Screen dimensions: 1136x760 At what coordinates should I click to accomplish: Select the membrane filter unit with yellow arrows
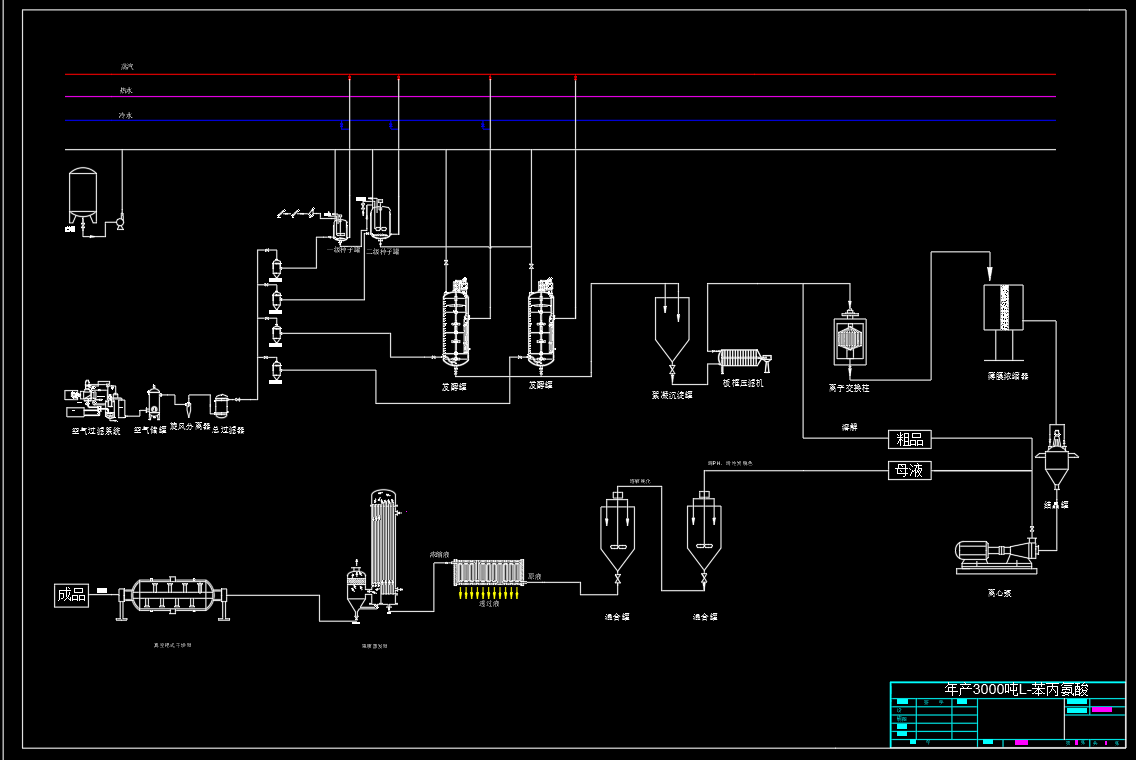(489, 572)
